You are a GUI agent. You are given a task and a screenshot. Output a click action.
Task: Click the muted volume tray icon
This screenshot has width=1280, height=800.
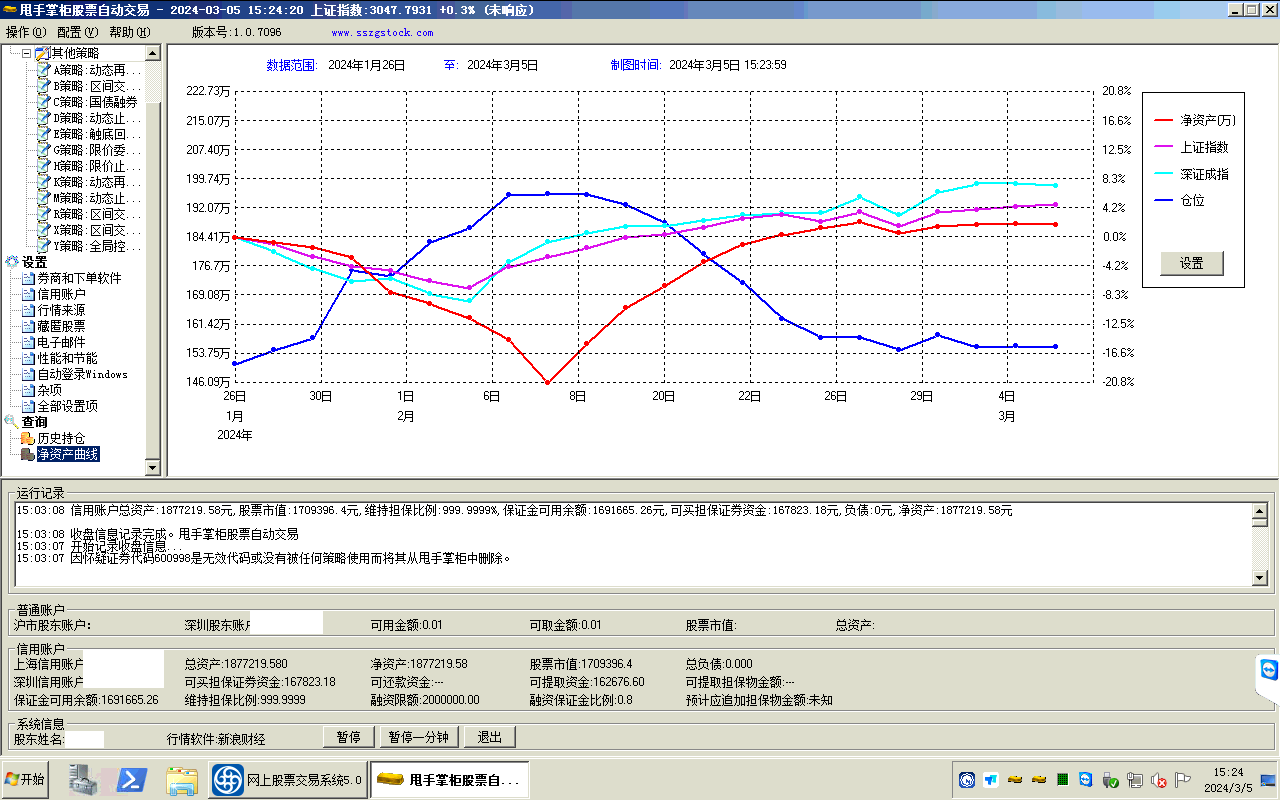point(1159,780)
